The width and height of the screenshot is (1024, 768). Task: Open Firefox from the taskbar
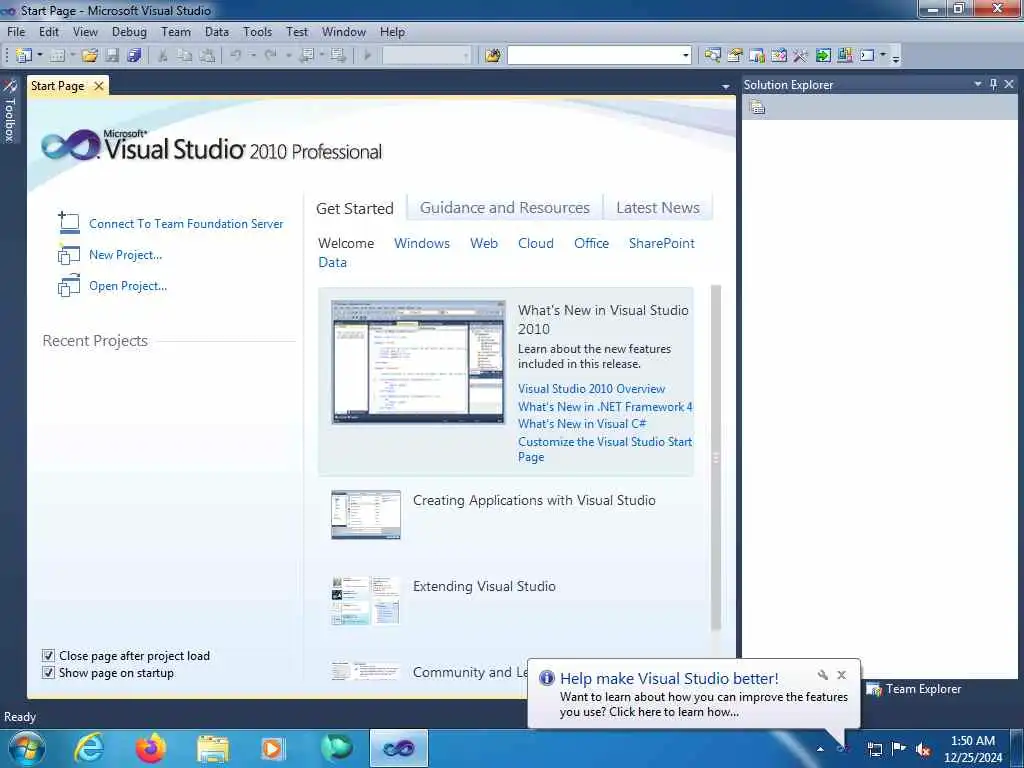[x=151, y=748]
